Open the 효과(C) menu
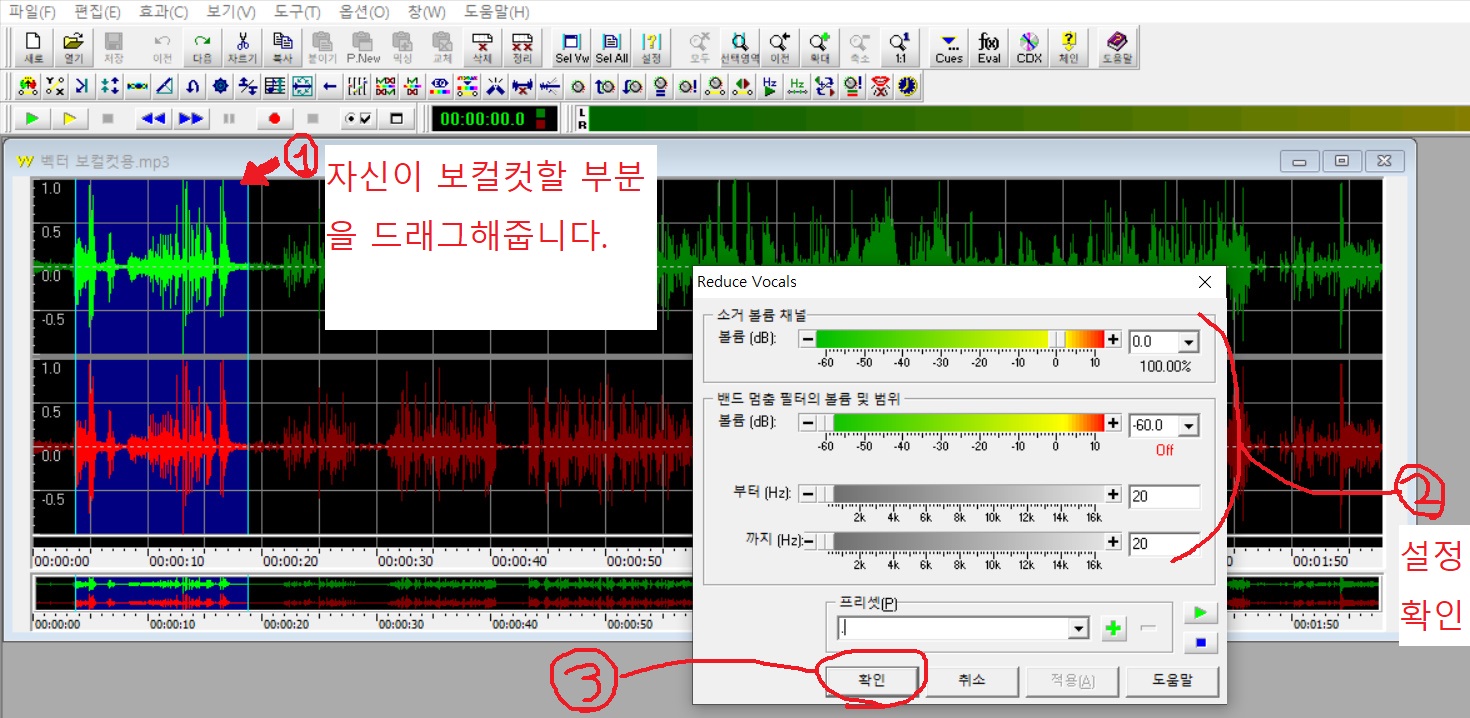The image size is (1470, 718). (x=163, y=12)
